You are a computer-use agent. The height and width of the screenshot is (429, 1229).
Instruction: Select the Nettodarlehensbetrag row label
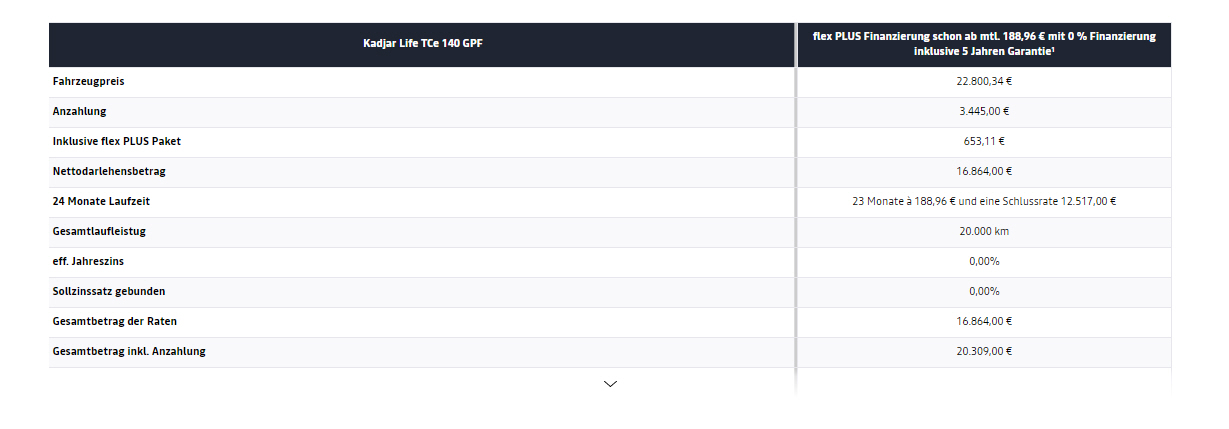(x=109, y=172)
